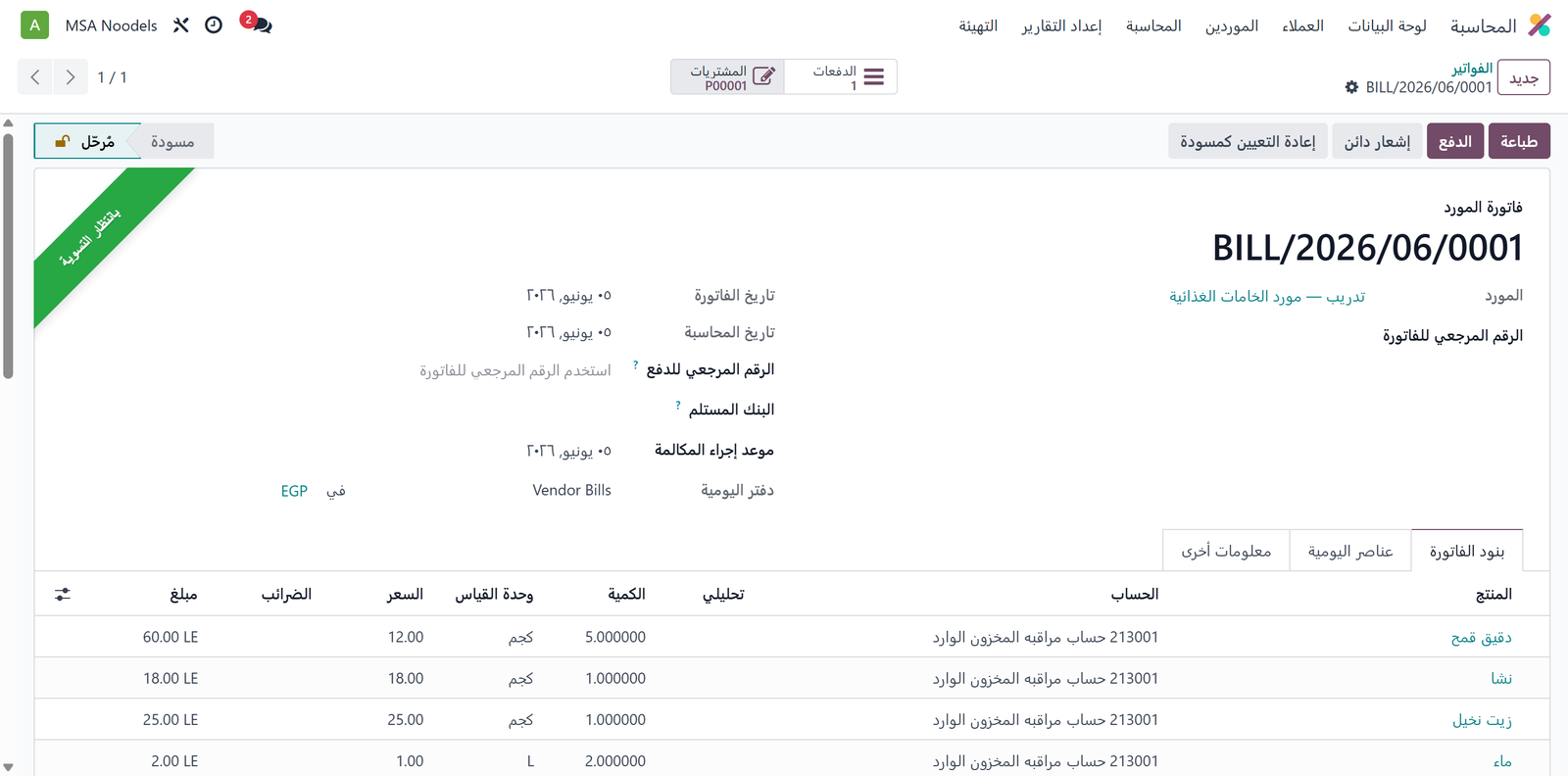This screenshot has height=776, width=1568.
Task: Open the Invoices breadcrumb link
Action: coord(1472,68)
